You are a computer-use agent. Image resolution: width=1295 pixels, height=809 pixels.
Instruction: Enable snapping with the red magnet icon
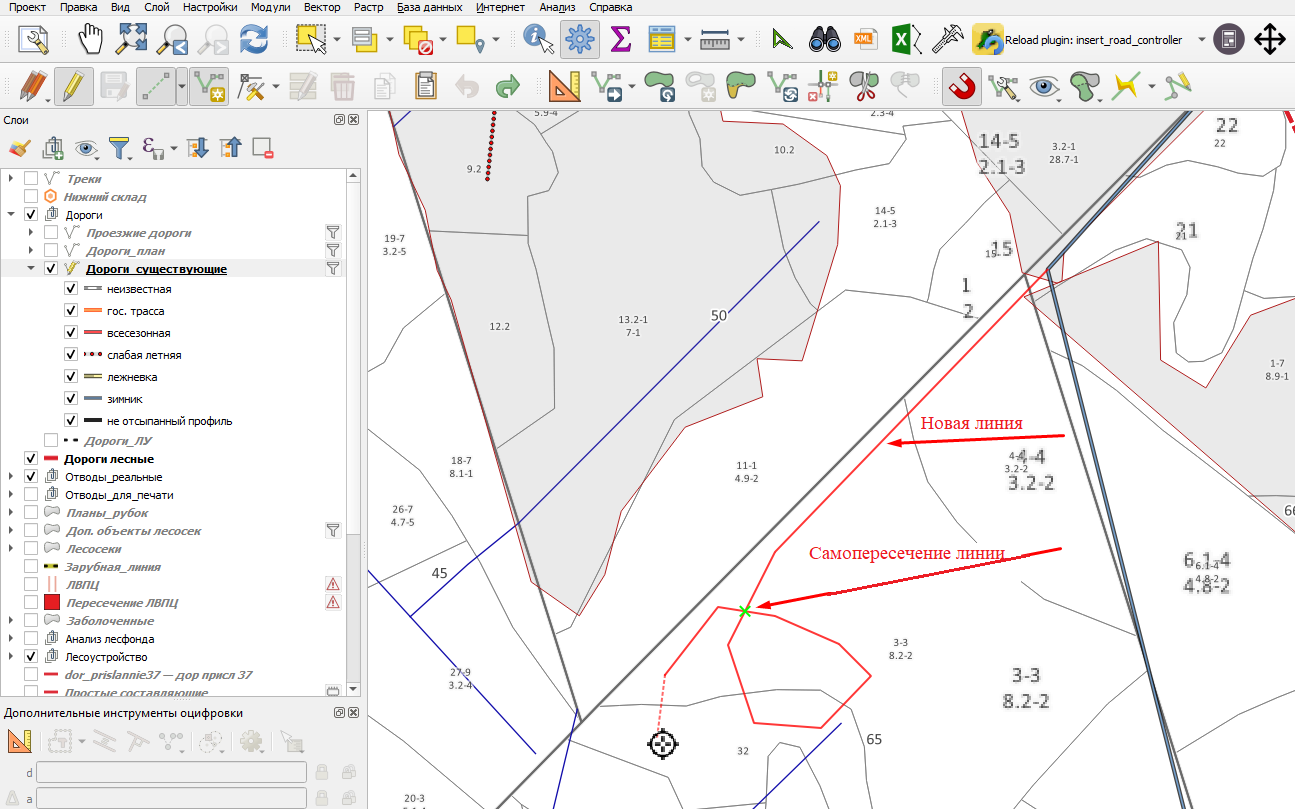coord(961,87)
